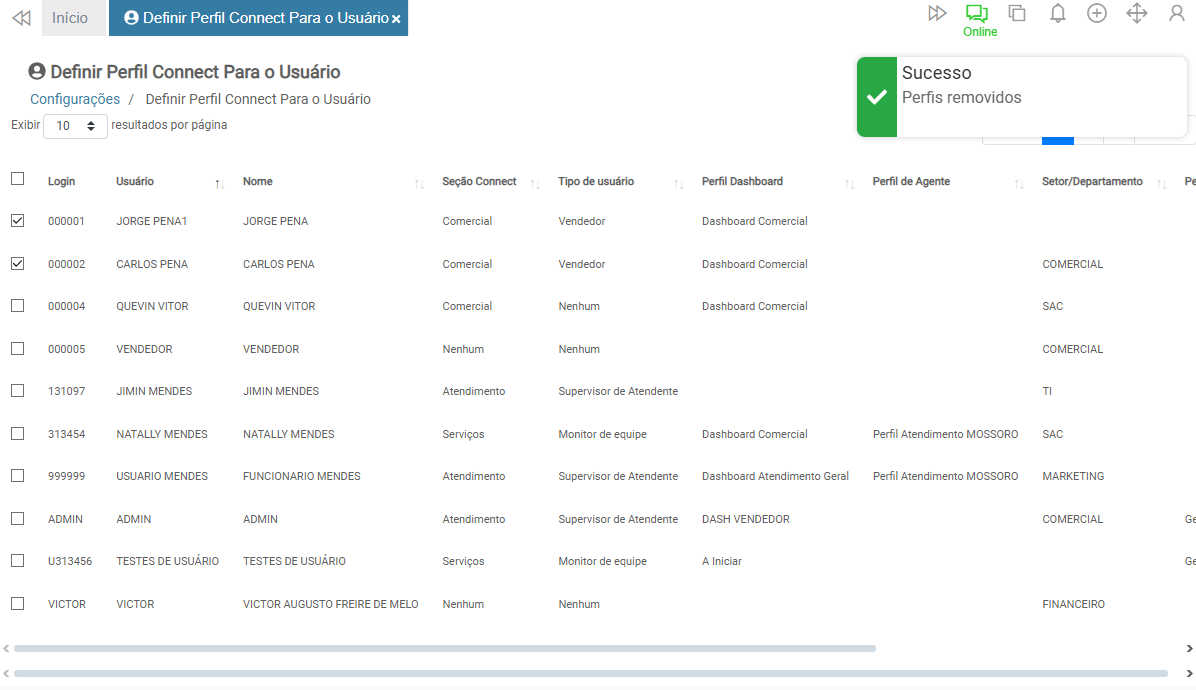Check the QUEVIN VITOR row checkbox
The image size is (1196, 690).
pyautogui.click(x=18, y=306)
